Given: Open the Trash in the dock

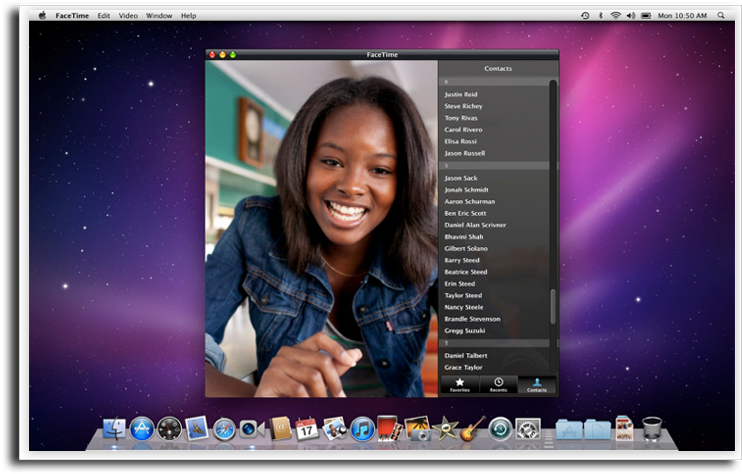Looking at the screenshot, I should [x=652, y=429].
